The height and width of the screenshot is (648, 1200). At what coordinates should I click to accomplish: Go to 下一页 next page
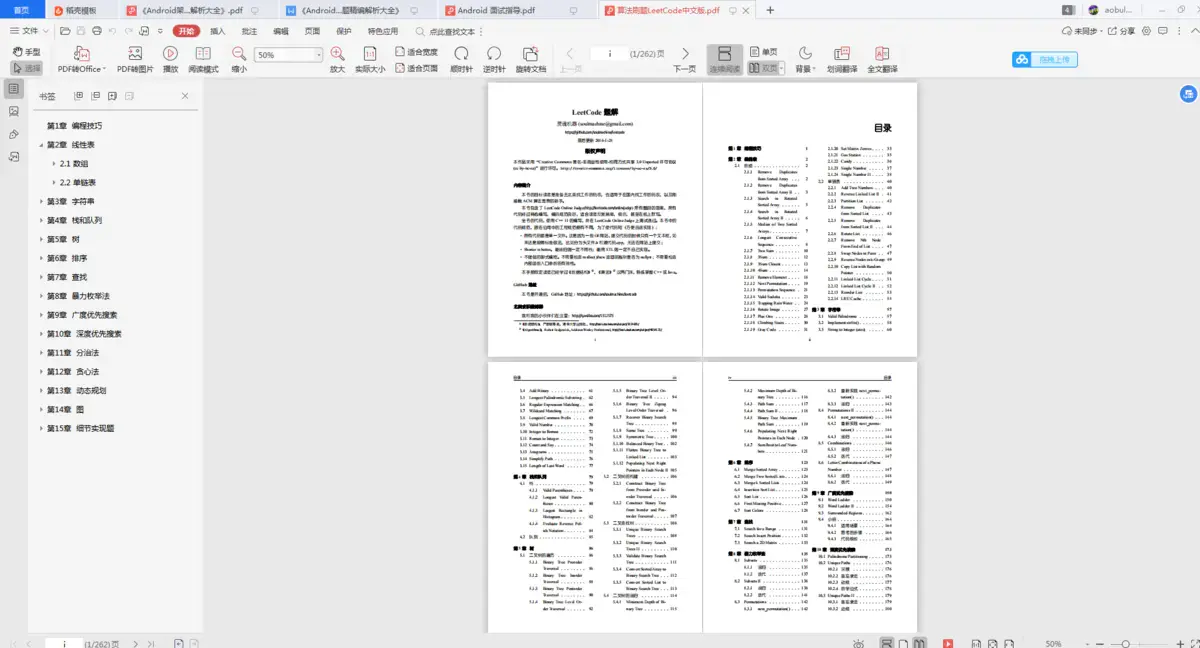[x=684, y=59]
